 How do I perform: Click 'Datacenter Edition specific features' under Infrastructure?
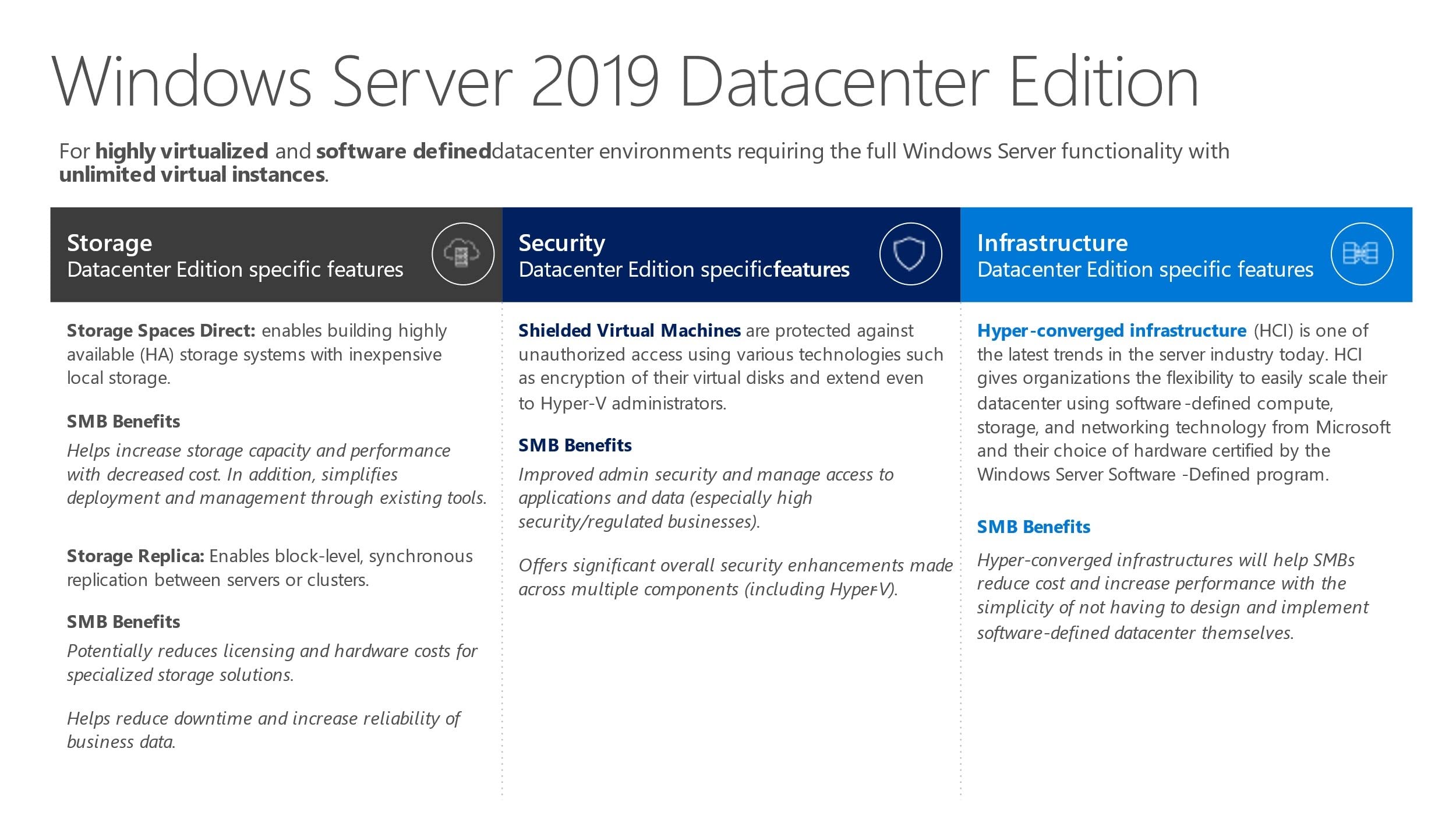click(1146, 270)
